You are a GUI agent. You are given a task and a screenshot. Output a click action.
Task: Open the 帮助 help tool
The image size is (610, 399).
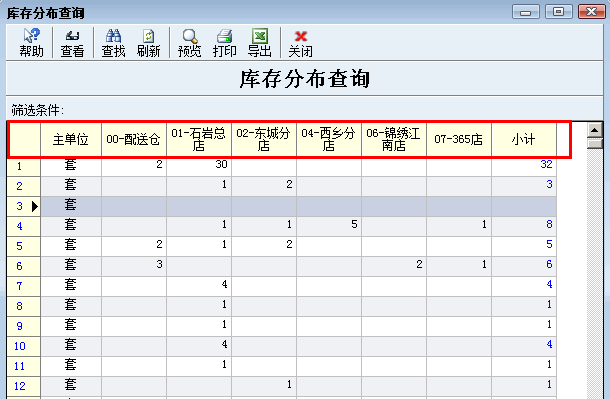[x=31, y=43]
